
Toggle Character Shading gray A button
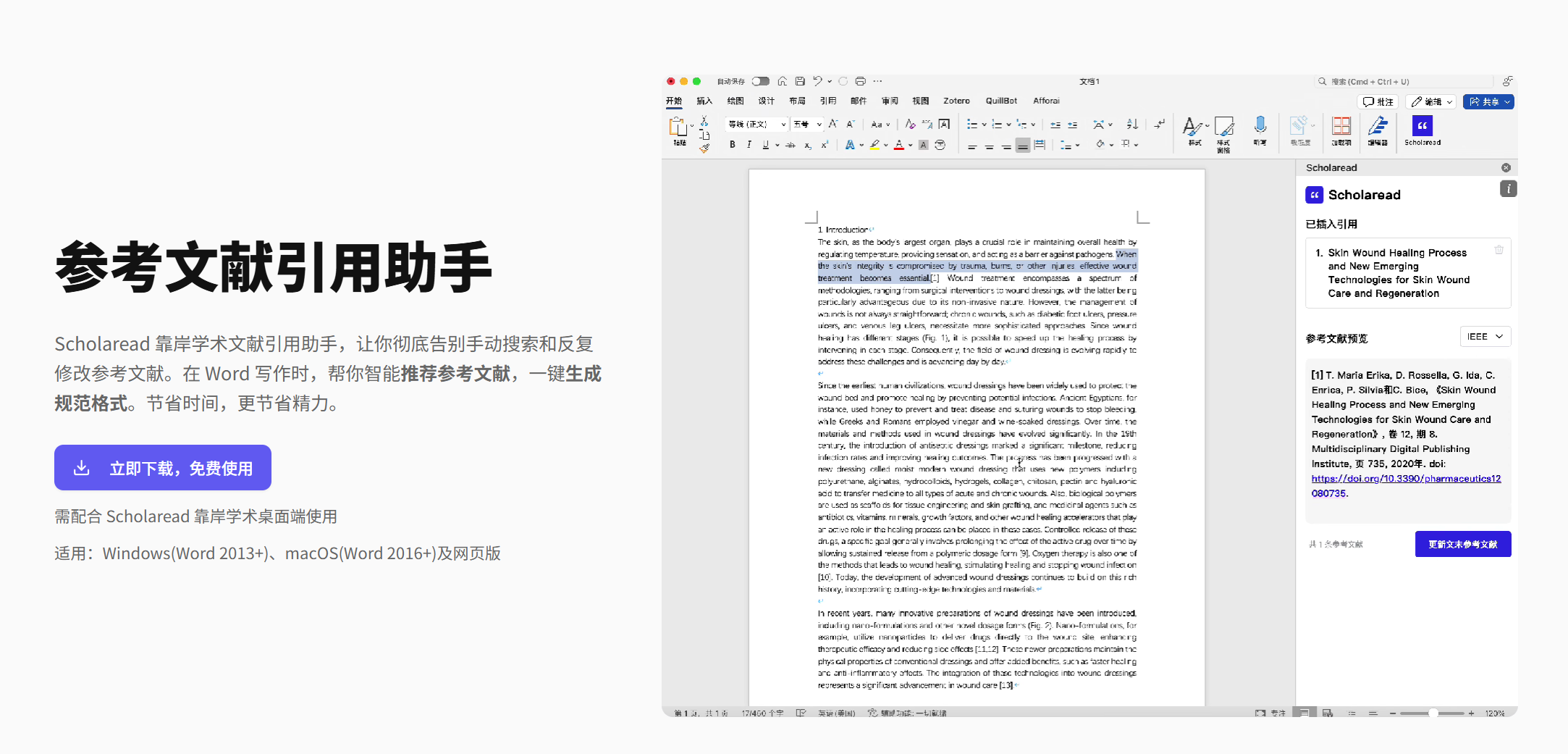point(923,145)
